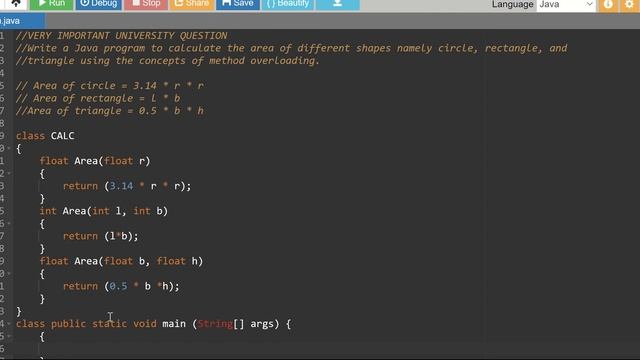Click the 'return (0.5 * b *h);' statement

point(121,287)
